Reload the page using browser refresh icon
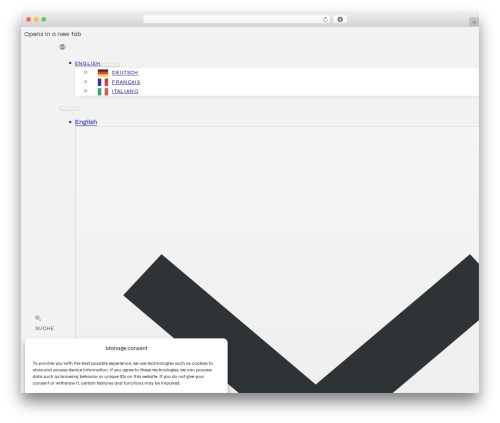 point(325,19)
